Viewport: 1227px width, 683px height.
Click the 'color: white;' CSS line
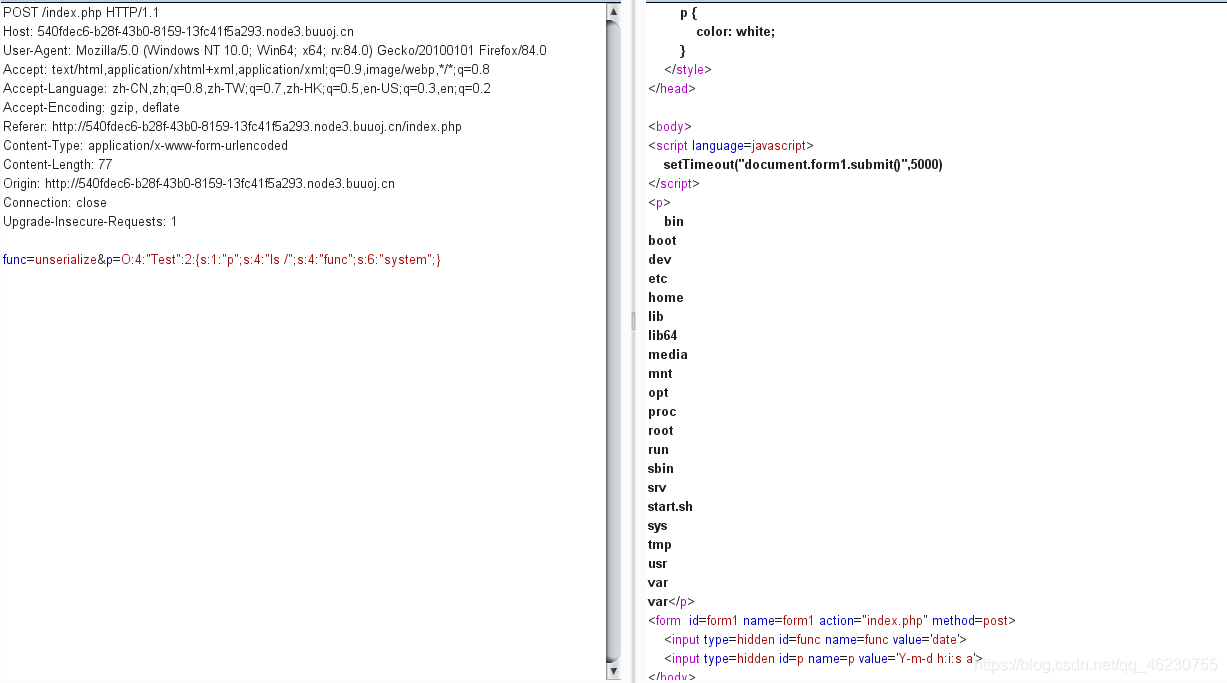[735, 31]
